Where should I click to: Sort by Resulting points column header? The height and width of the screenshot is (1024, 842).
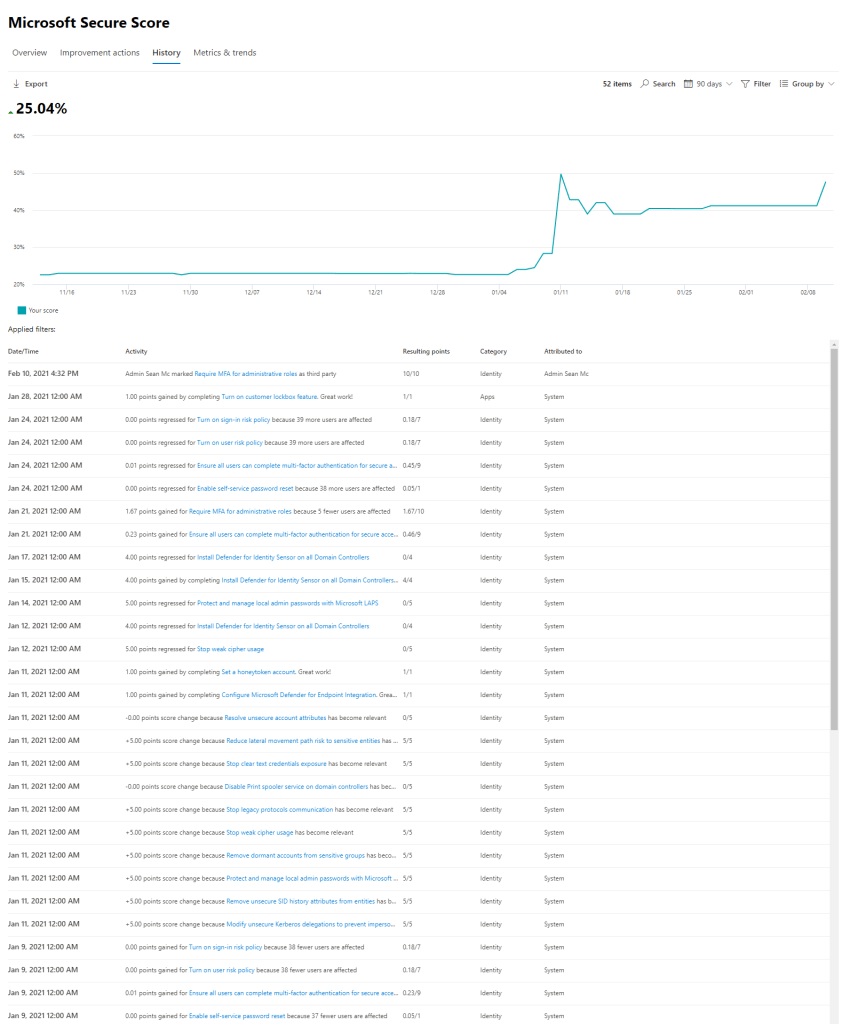click(426, 352)
